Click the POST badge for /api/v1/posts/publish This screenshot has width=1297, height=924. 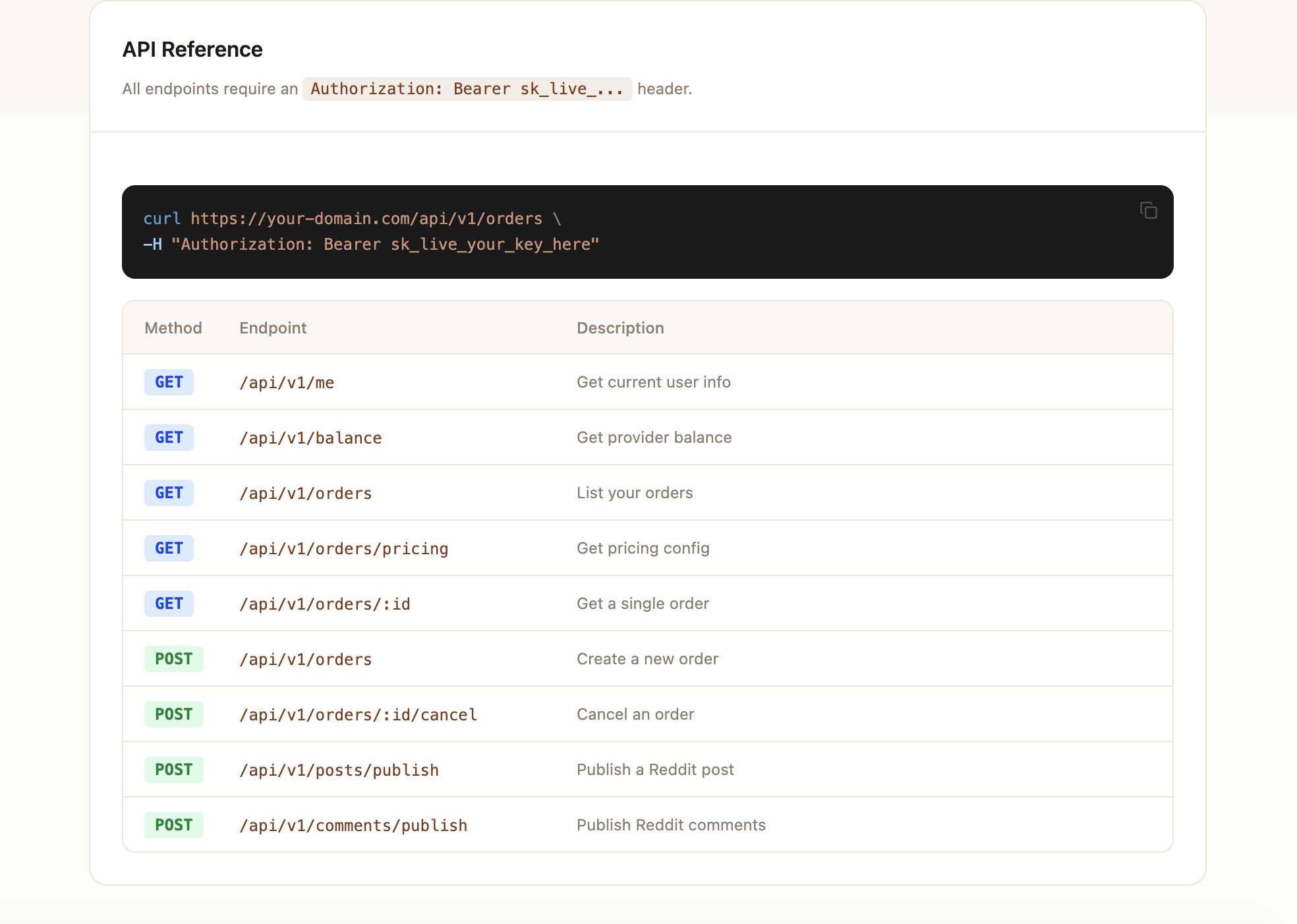[174, 770]
